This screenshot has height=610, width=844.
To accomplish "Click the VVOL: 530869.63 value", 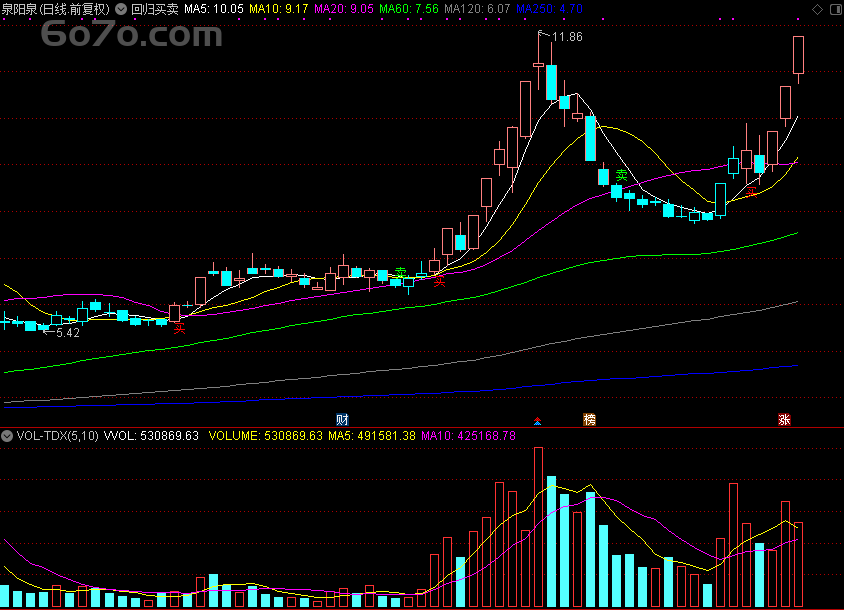I will (x=151, y=436).
